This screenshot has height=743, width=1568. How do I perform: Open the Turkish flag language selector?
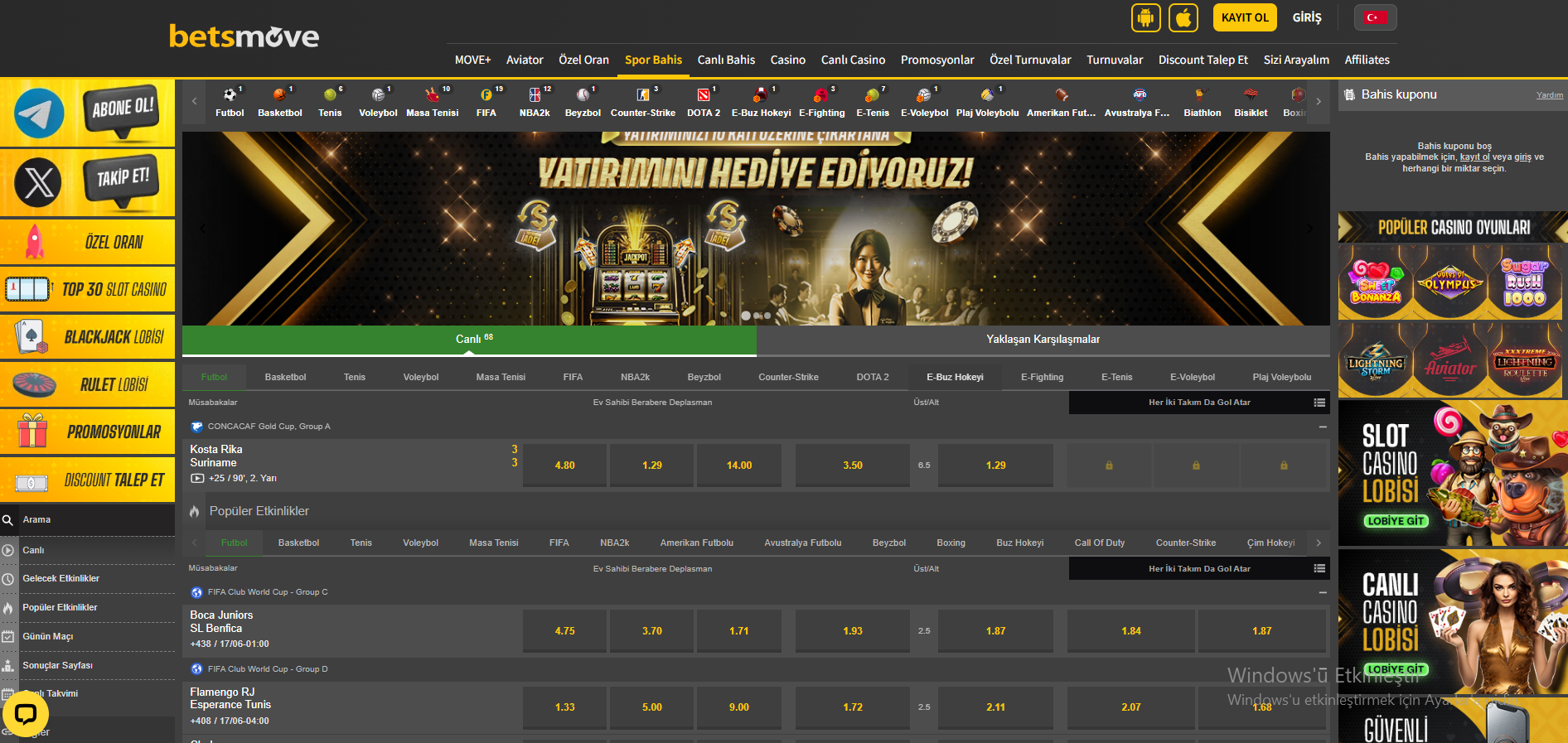1376,17
